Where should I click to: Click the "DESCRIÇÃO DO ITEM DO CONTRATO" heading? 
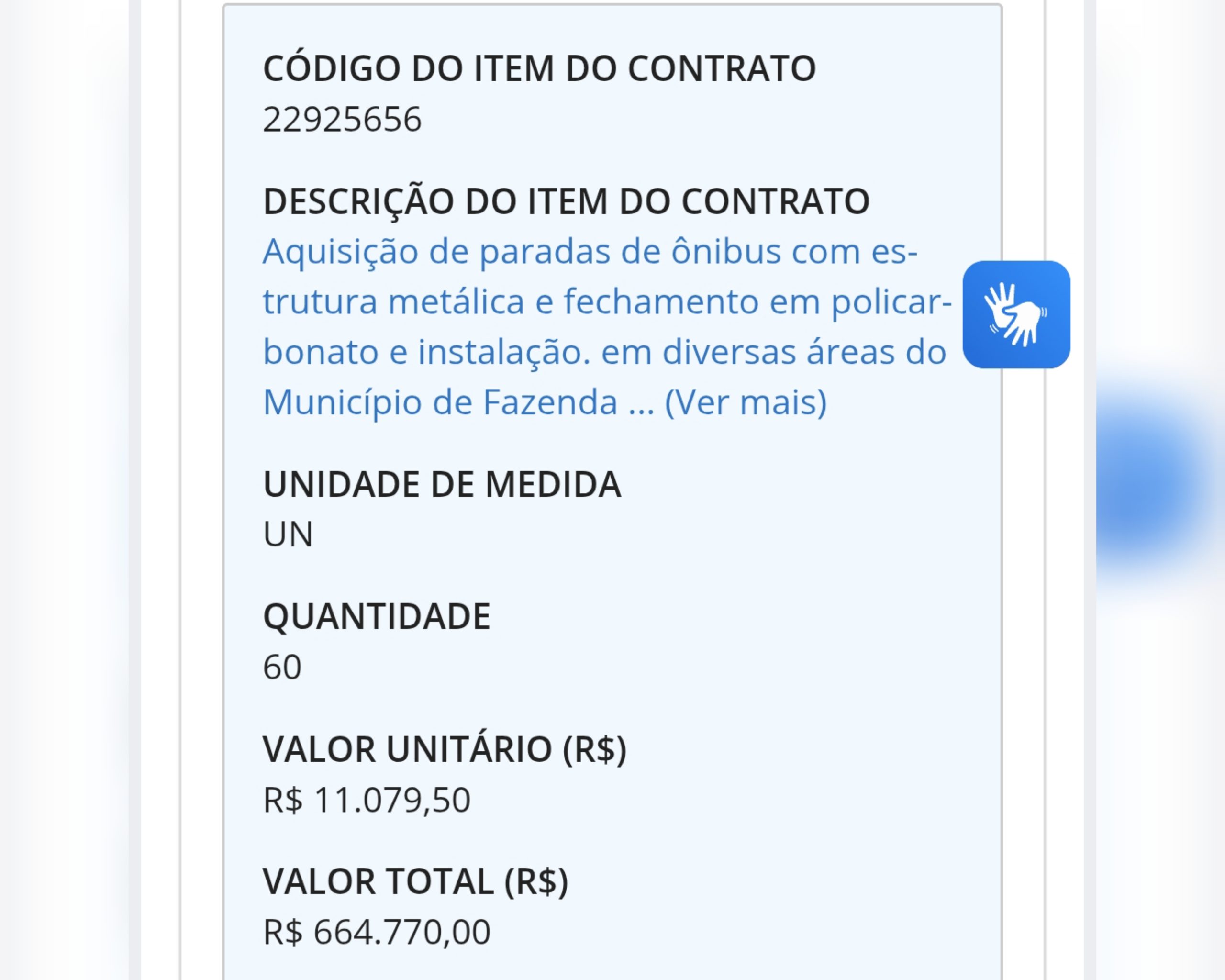566,201
